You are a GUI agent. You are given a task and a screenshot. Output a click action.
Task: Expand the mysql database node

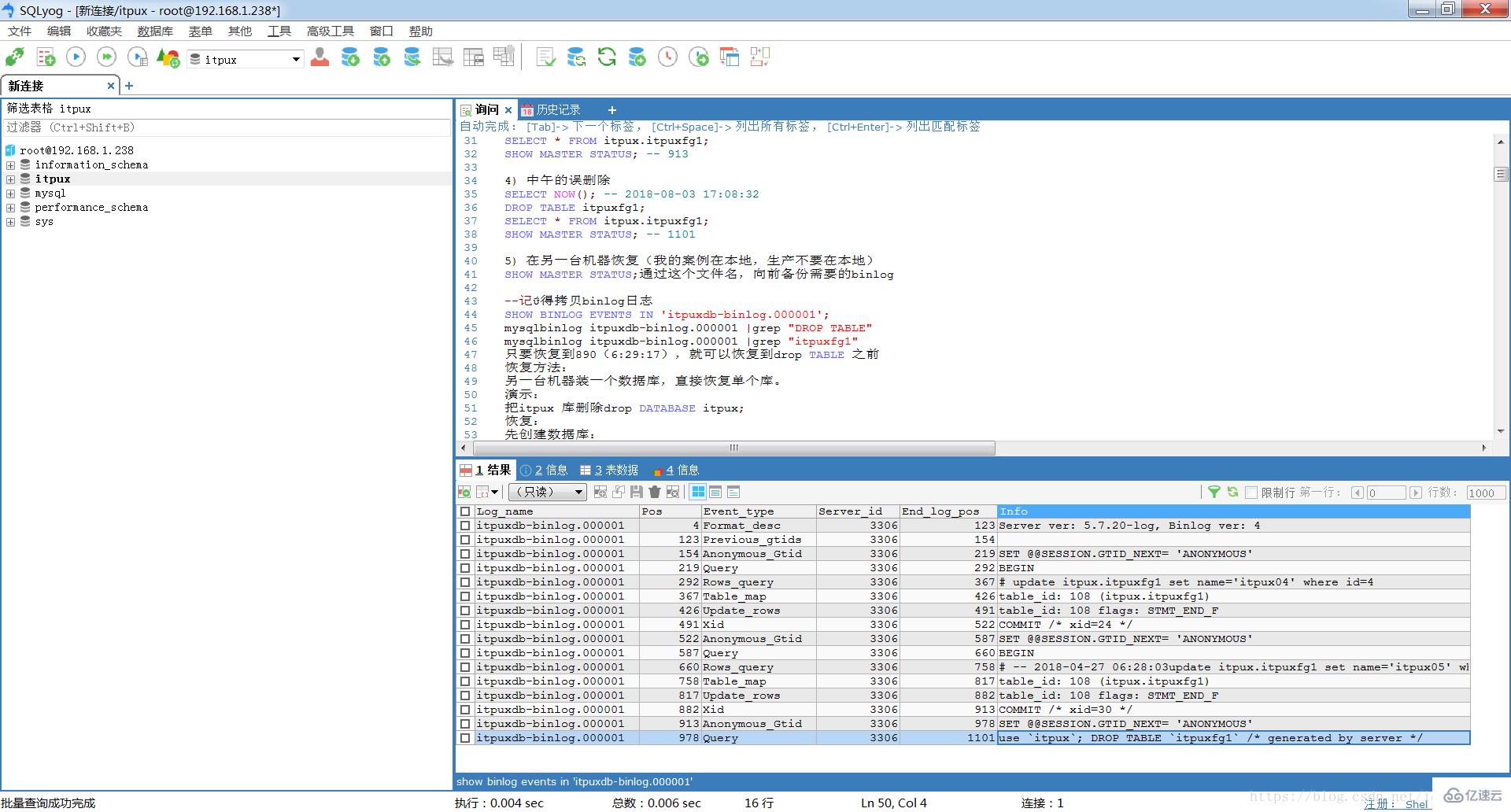point(10,194)
